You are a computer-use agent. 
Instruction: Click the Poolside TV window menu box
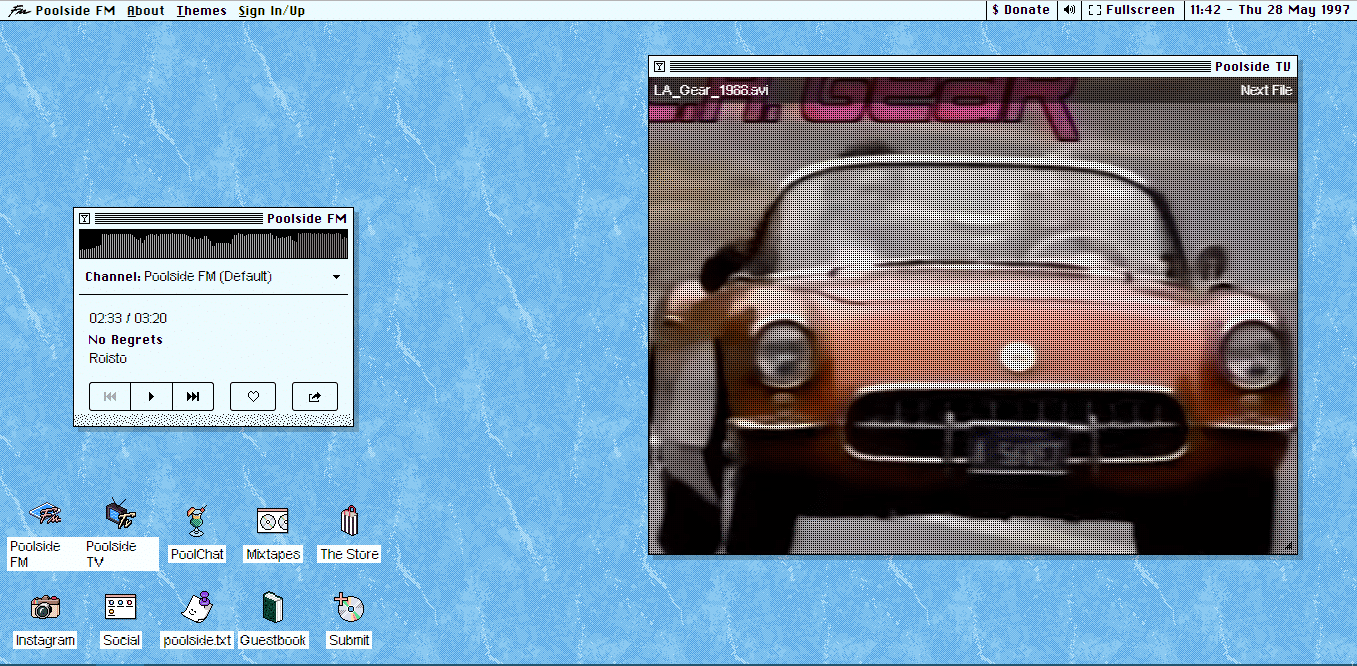(659, 67)
